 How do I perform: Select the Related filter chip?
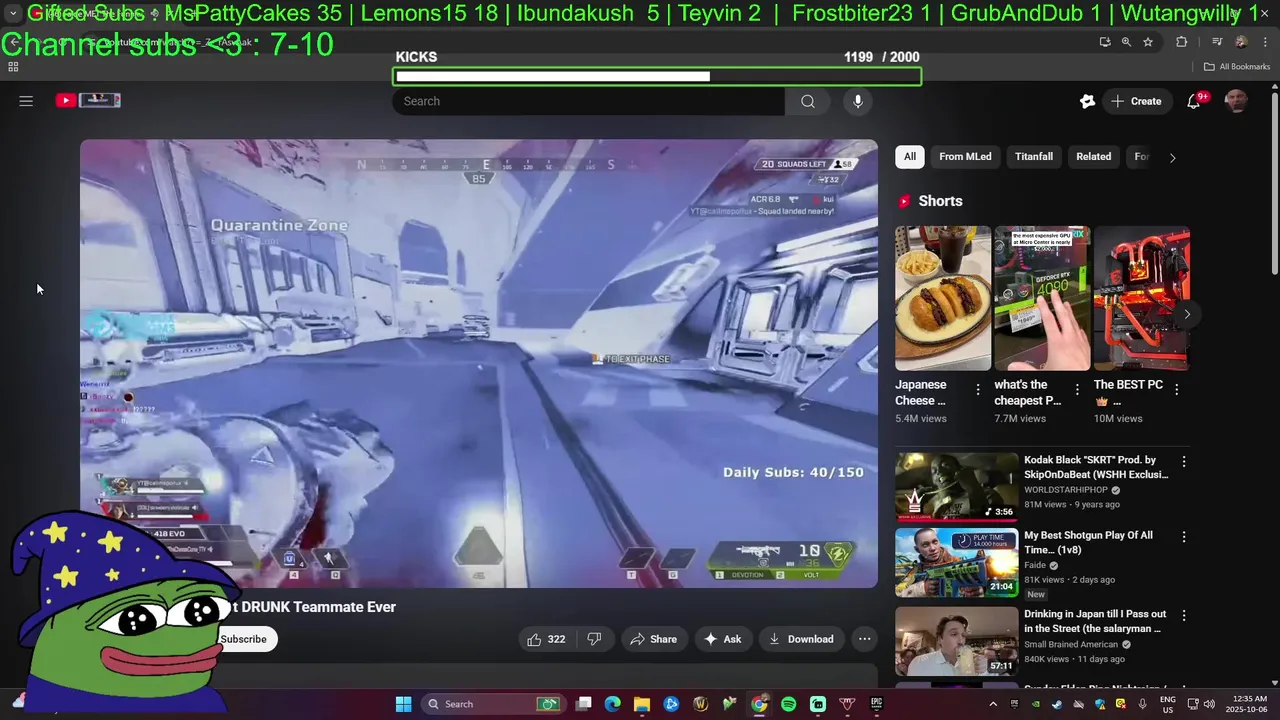(1093, 157)
